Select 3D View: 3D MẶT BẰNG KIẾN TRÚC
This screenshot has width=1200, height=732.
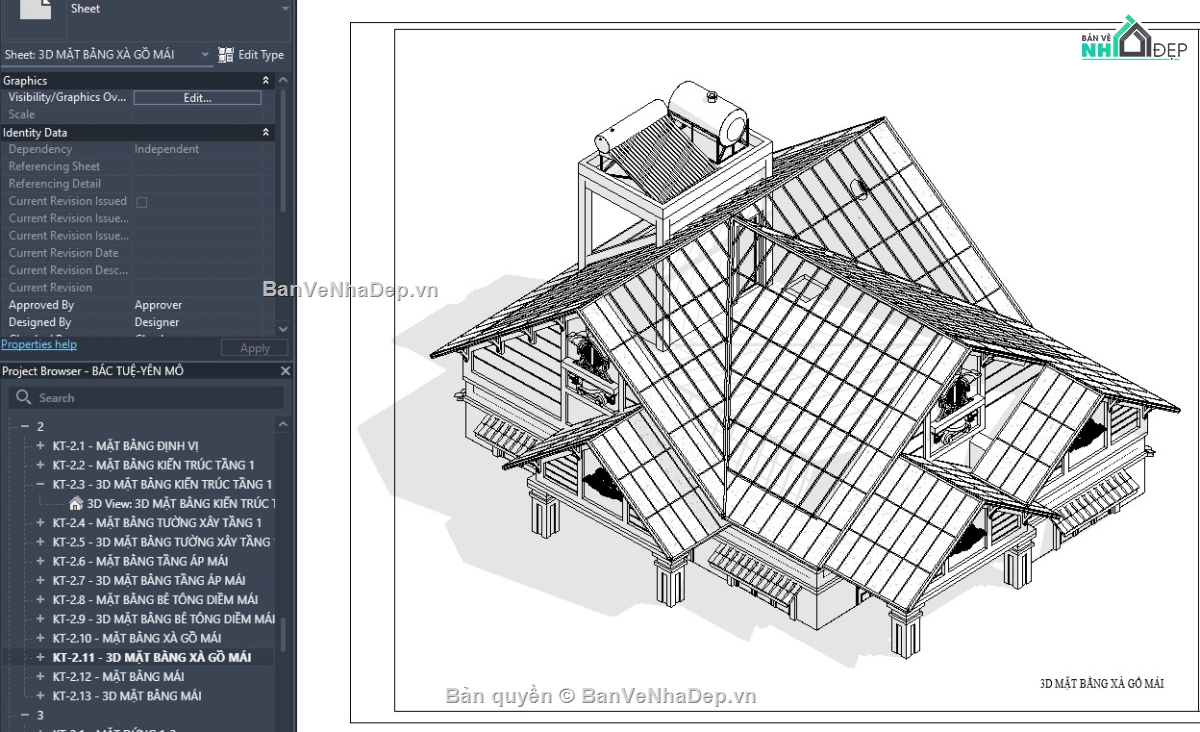coord(180,503)
